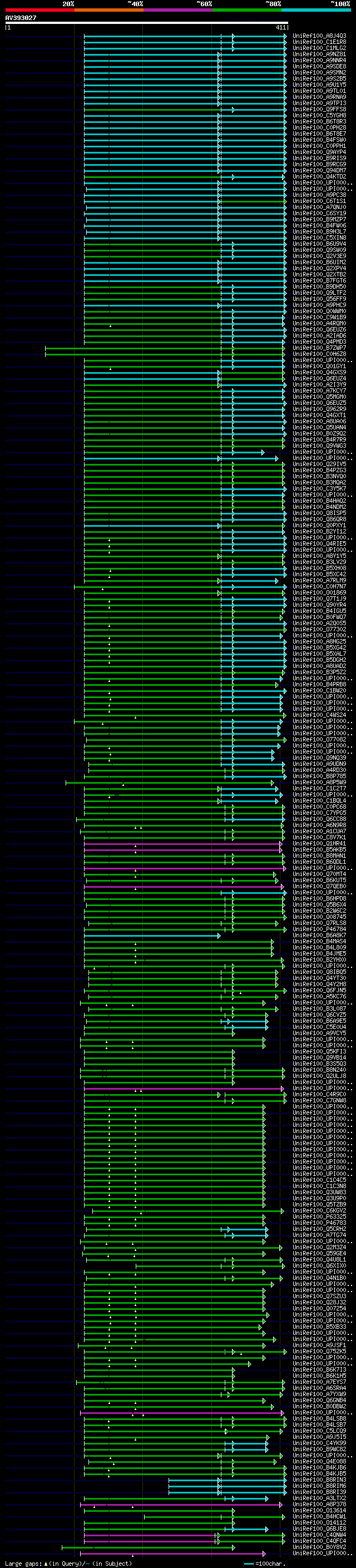Select the query name AV393027

tap(21, 18)
